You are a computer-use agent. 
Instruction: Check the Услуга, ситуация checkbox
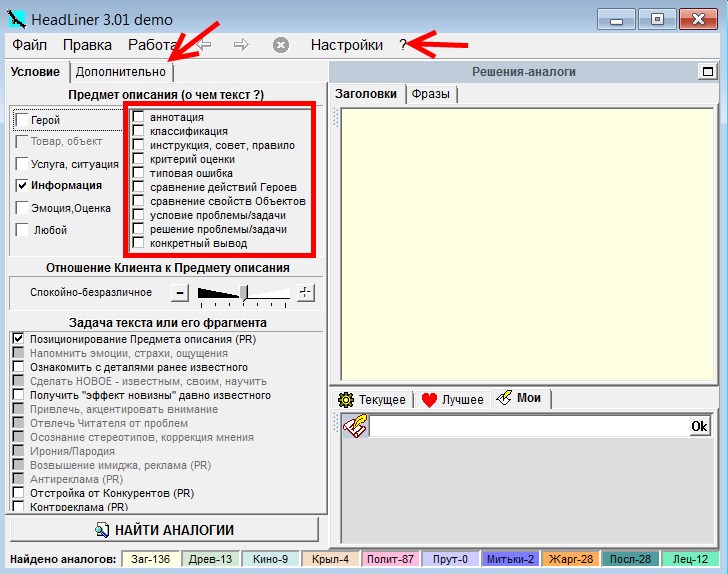(22, 163)
